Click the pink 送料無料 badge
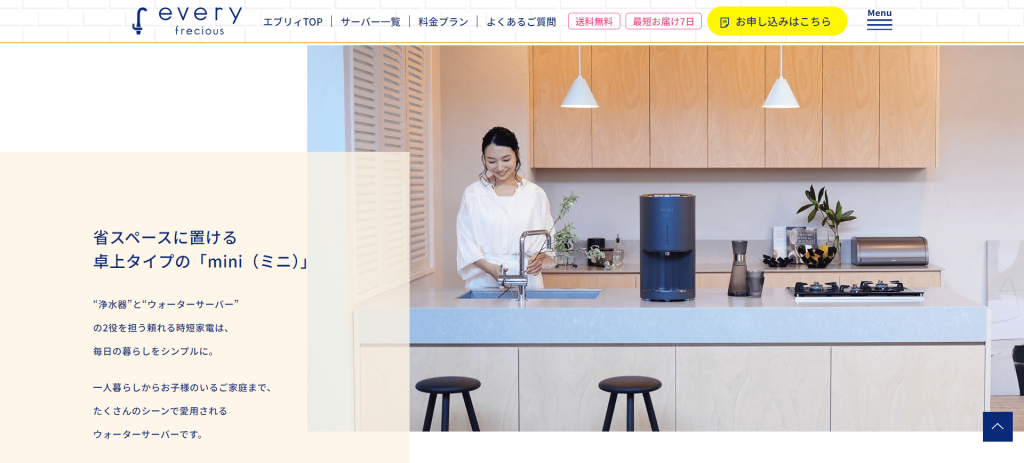The image size is (1024, 463). tap(594, 22)
